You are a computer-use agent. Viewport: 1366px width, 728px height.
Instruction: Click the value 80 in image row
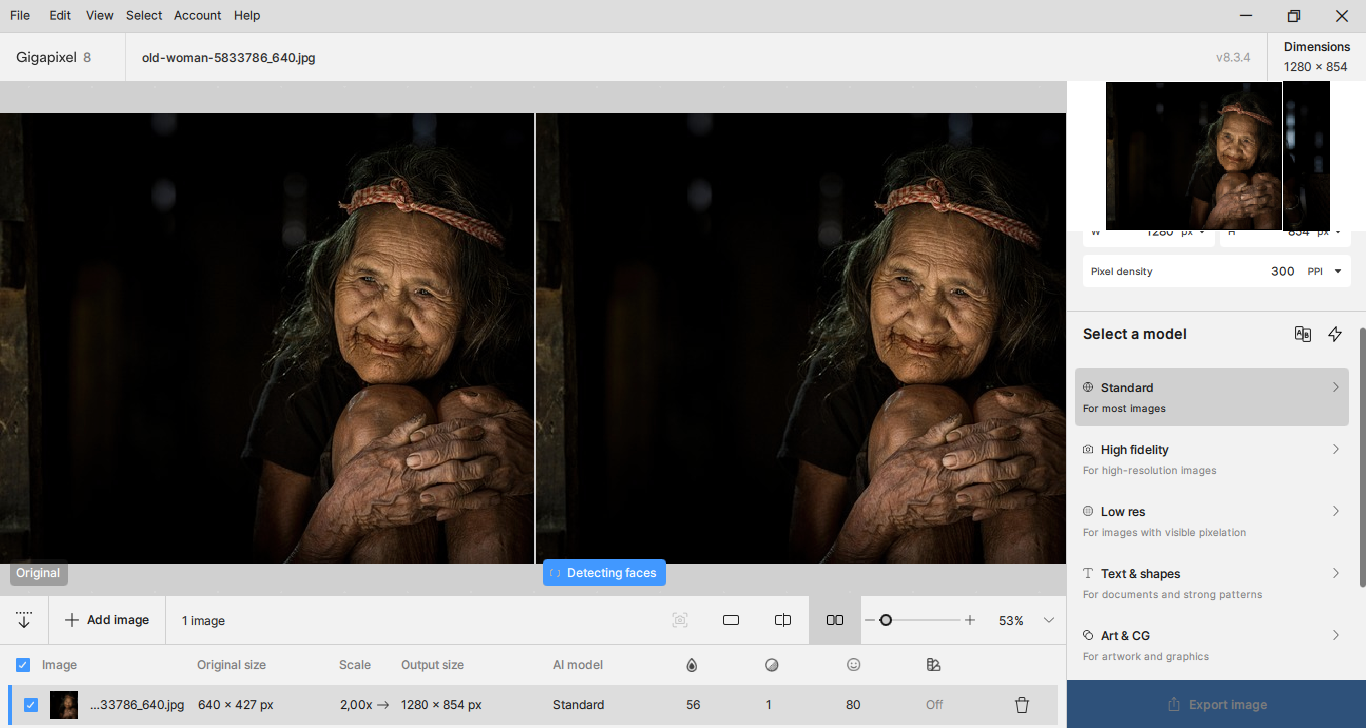[x=853, y=705]
